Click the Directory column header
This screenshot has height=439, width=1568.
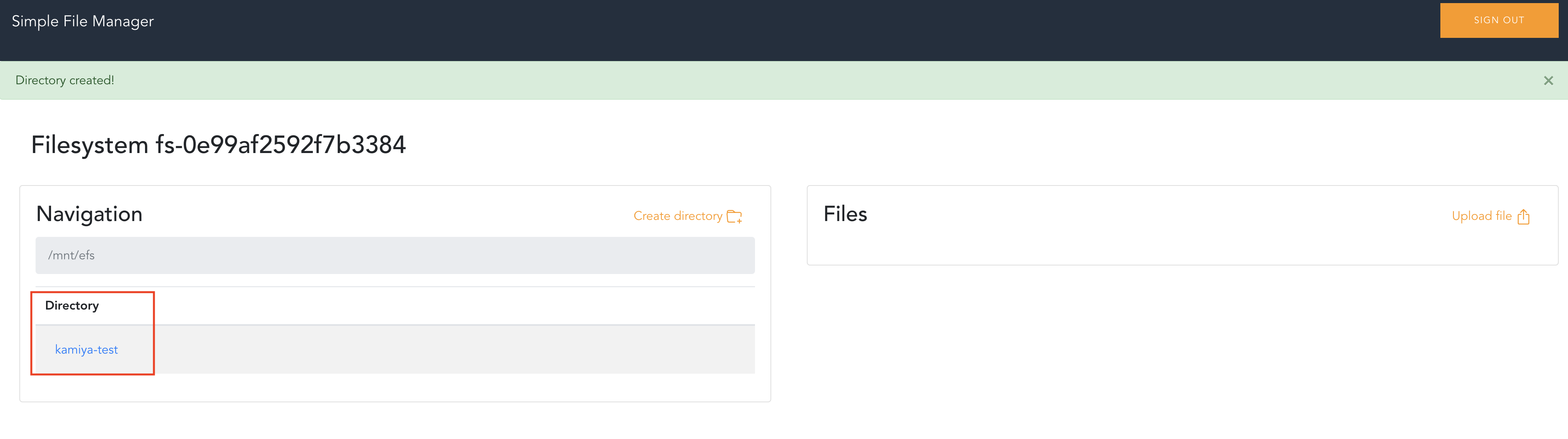coord(72,305)
